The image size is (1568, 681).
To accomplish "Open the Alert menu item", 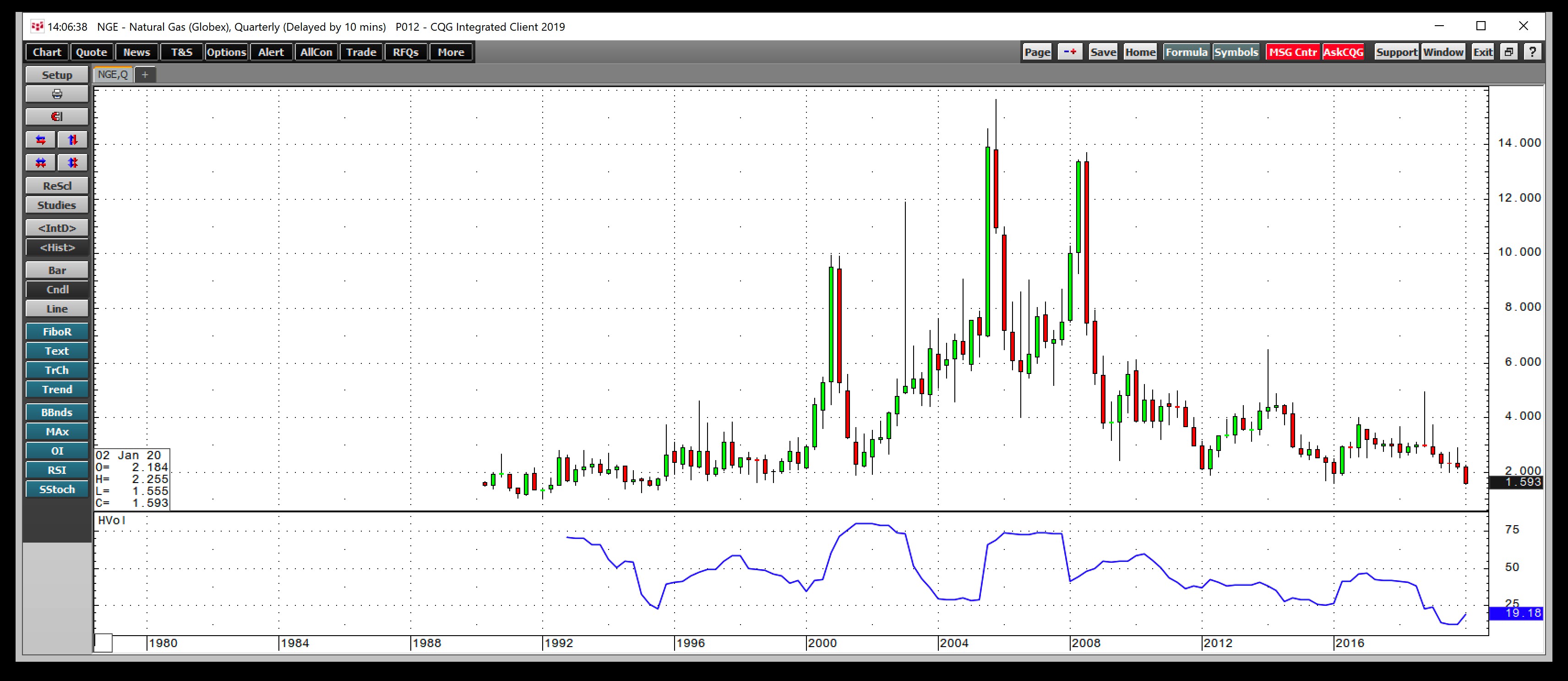I will pyautogui.click(x=271, y=52).
